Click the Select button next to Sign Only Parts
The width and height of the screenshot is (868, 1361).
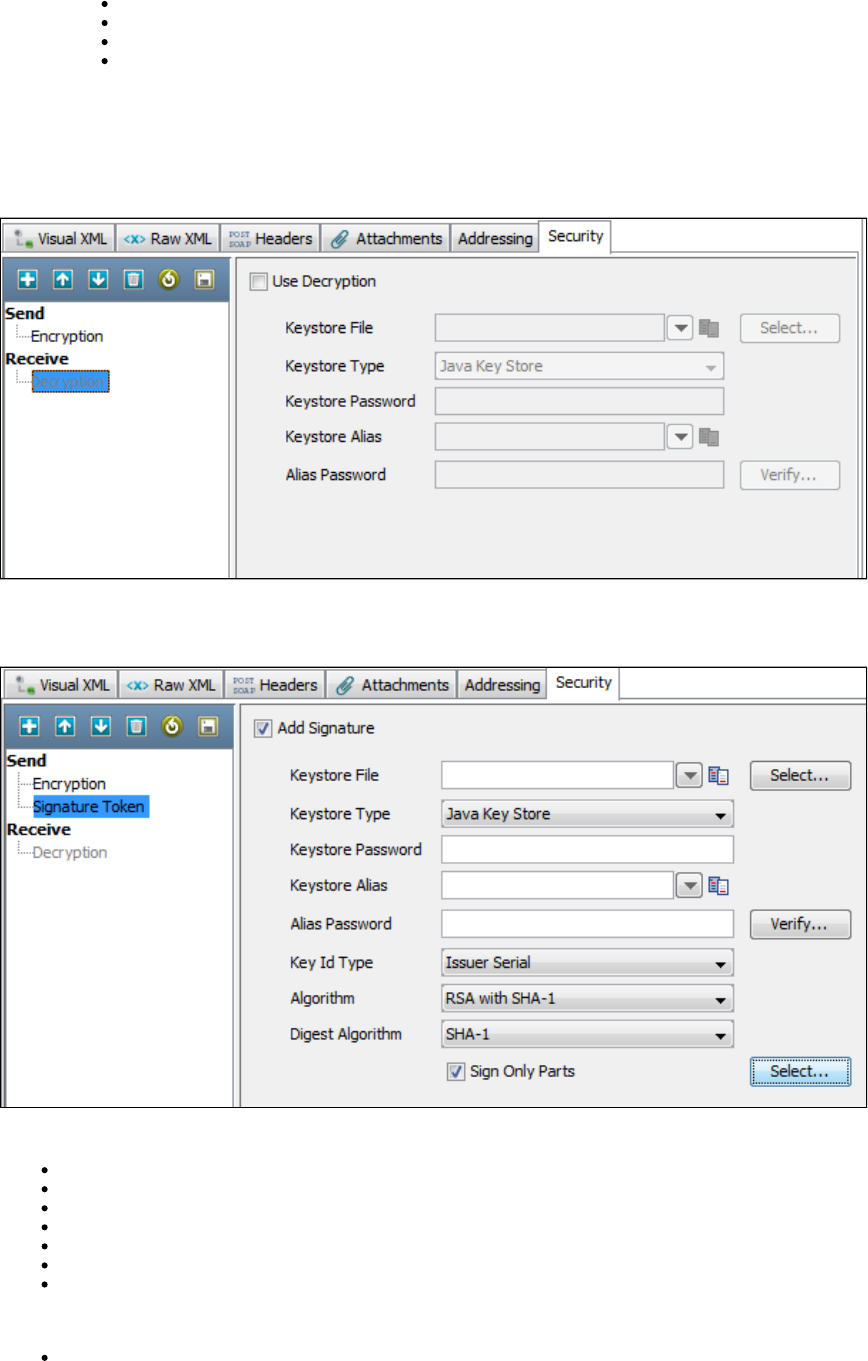coord(800,1071)
